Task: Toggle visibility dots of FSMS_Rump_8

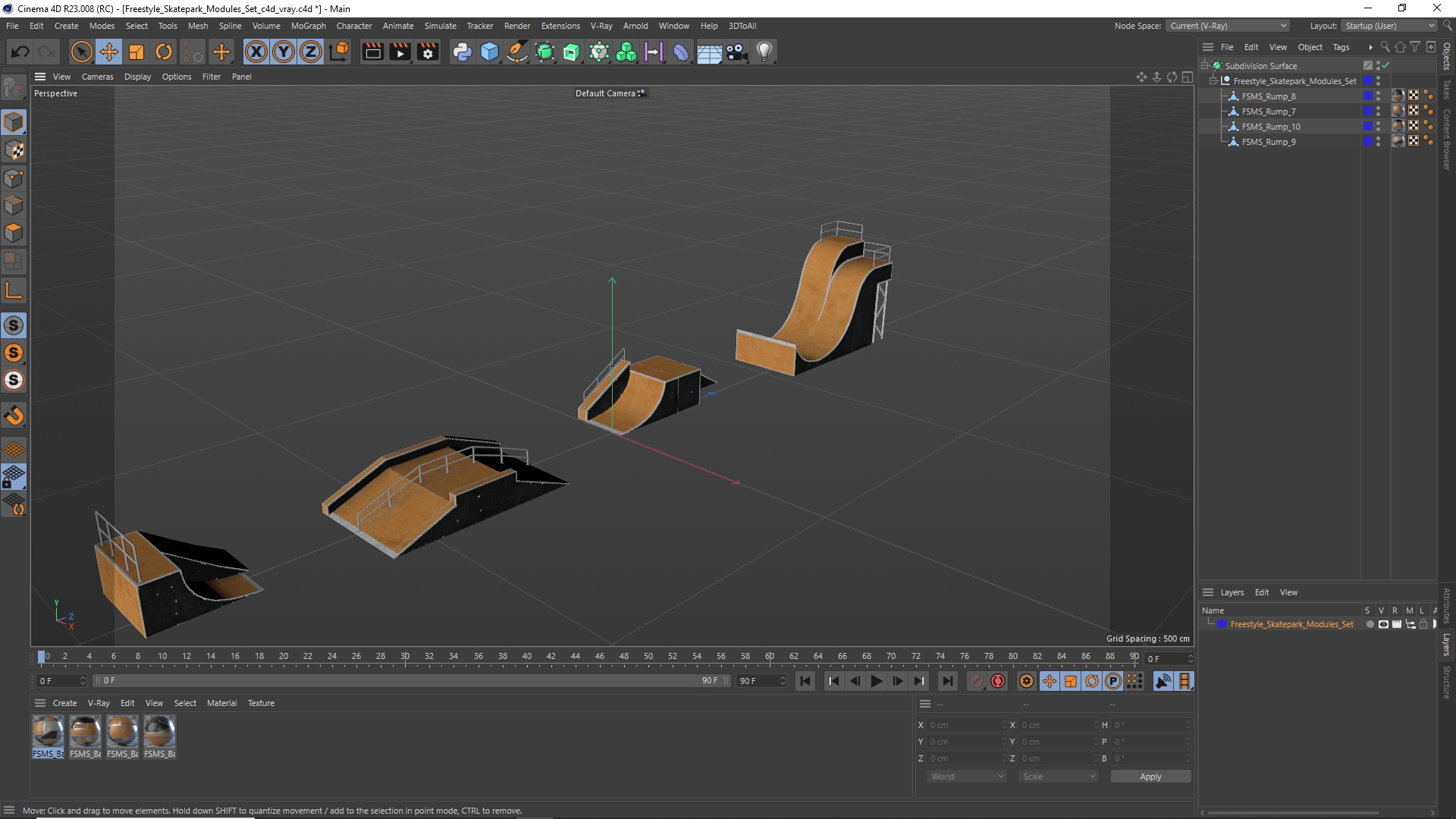Action: pyautogui.click(x=1378, y=96)
